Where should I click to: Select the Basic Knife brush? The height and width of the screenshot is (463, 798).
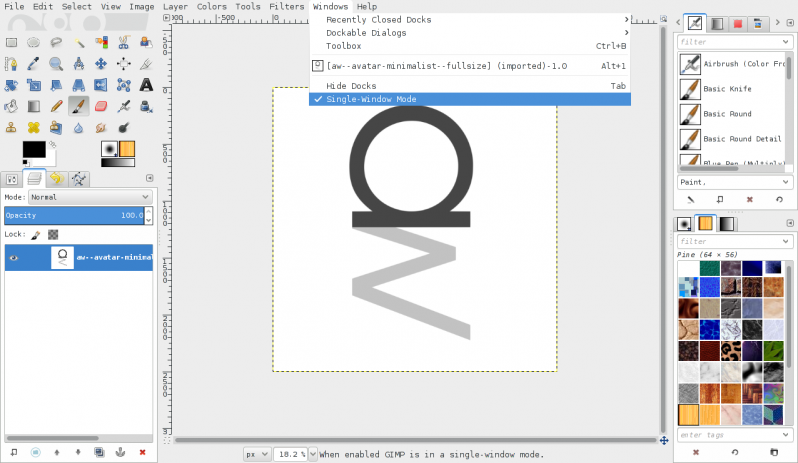click(x=732, y=89)
